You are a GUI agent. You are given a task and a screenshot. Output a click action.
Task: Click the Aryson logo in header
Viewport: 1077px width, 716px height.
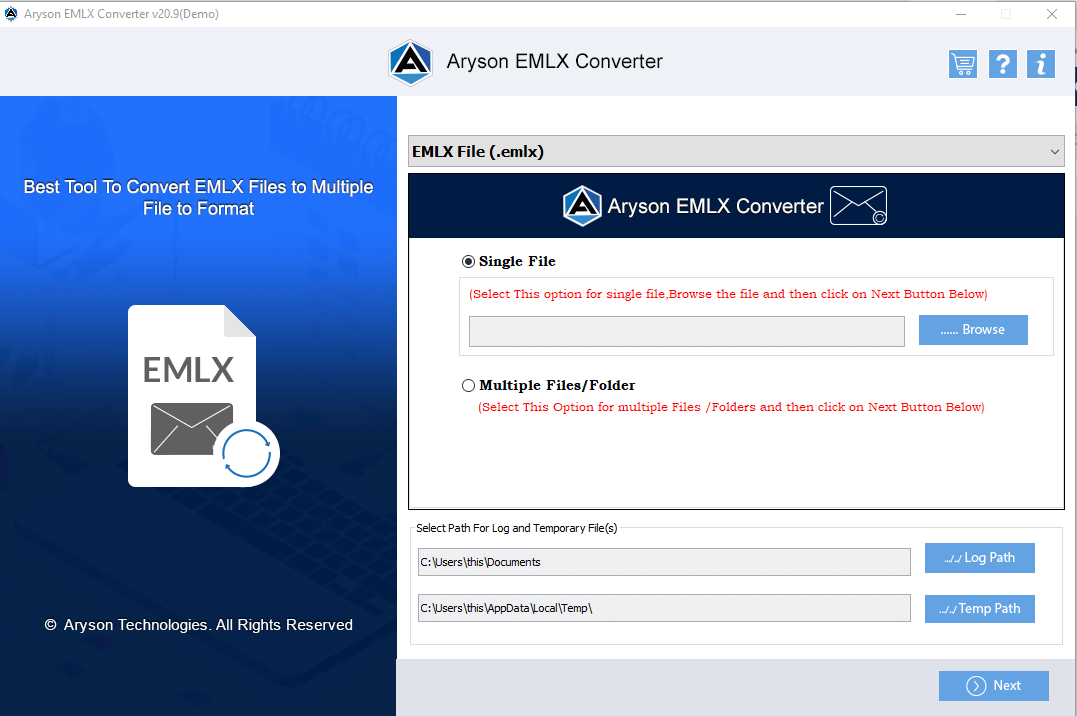410,62
